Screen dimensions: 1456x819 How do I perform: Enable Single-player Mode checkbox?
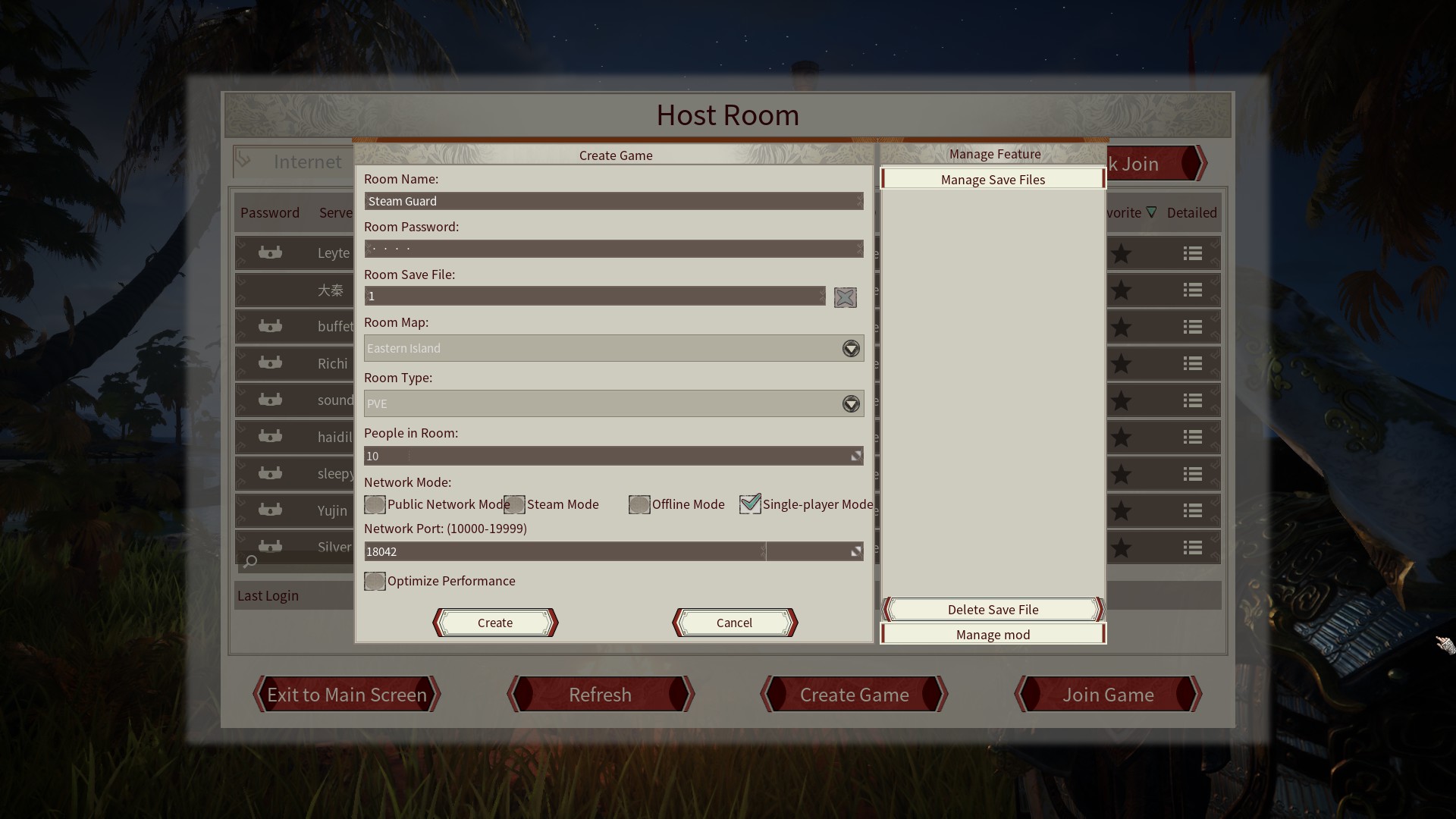749,503
